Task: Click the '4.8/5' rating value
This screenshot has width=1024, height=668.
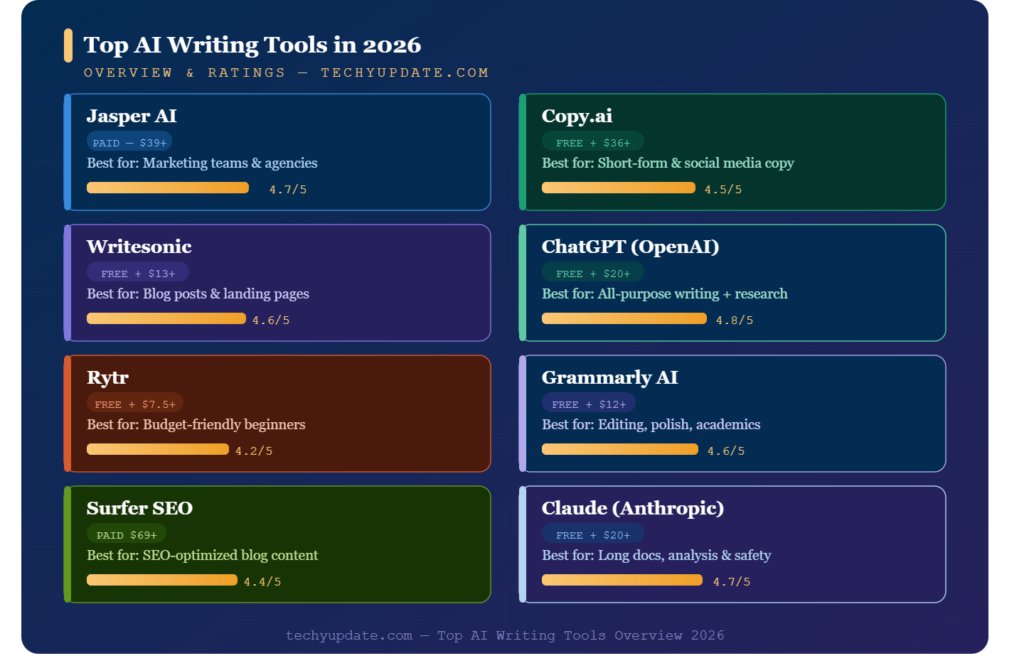Action: [x=735, y=320]
